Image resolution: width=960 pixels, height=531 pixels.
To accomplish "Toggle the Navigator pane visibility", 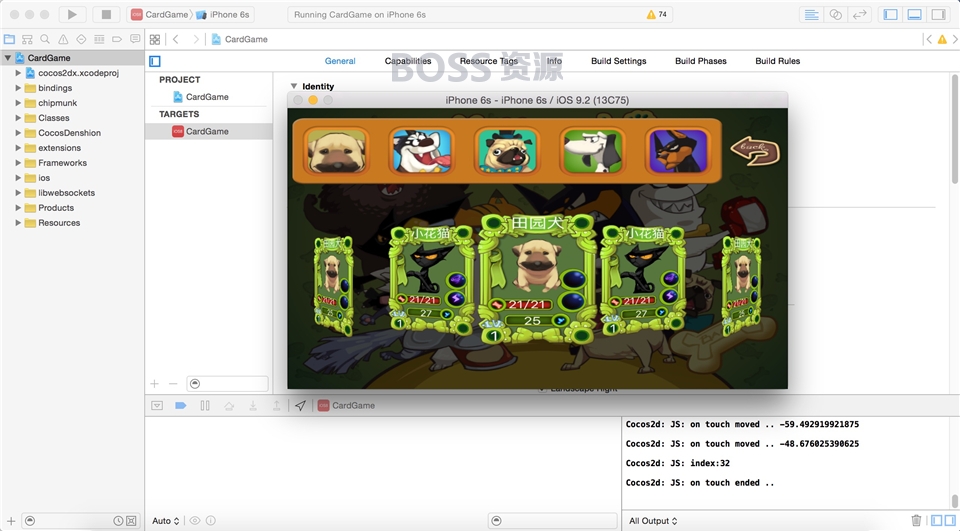I will (890, 14).
